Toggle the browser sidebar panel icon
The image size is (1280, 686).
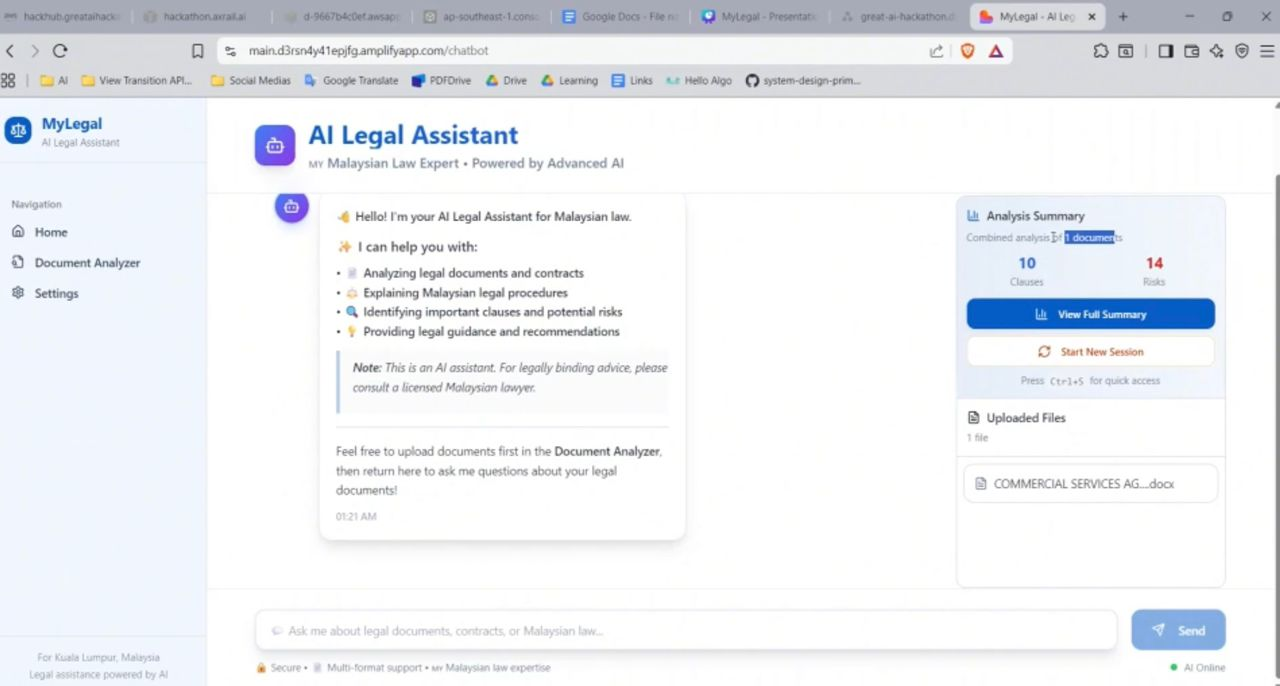coord(1165,50)
